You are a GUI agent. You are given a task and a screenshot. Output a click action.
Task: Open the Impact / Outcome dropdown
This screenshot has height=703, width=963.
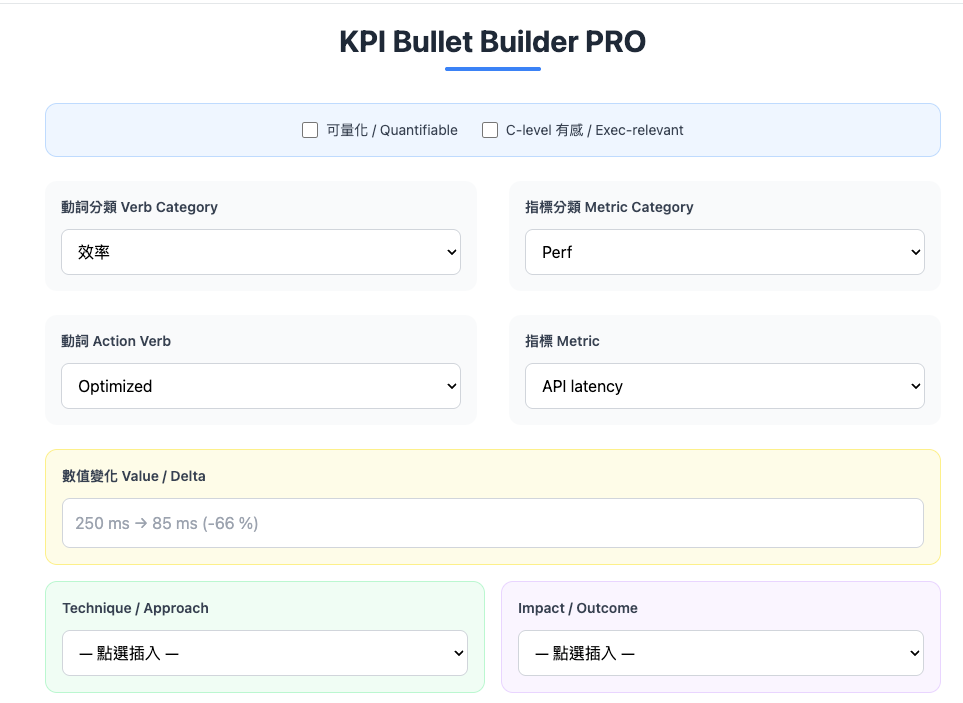click(x=721, y=653)
